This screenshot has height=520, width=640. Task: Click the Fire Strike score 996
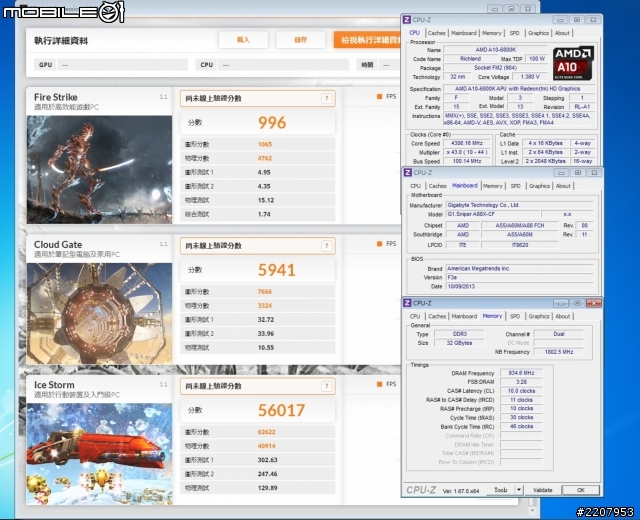(x=272, y=122)
